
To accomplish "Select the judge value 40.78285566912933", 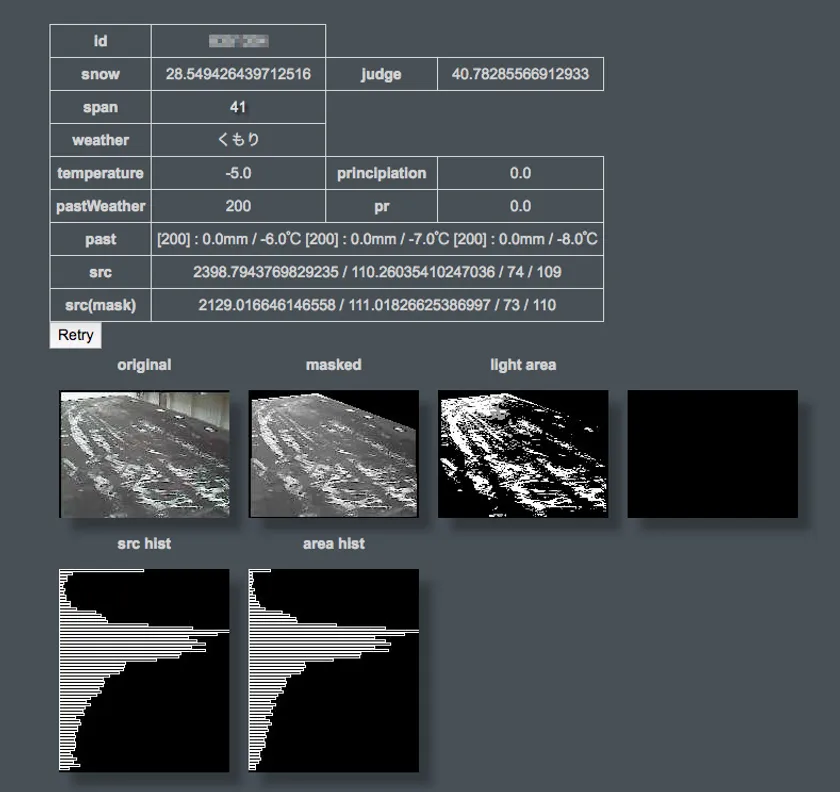I will click(520, 74).
